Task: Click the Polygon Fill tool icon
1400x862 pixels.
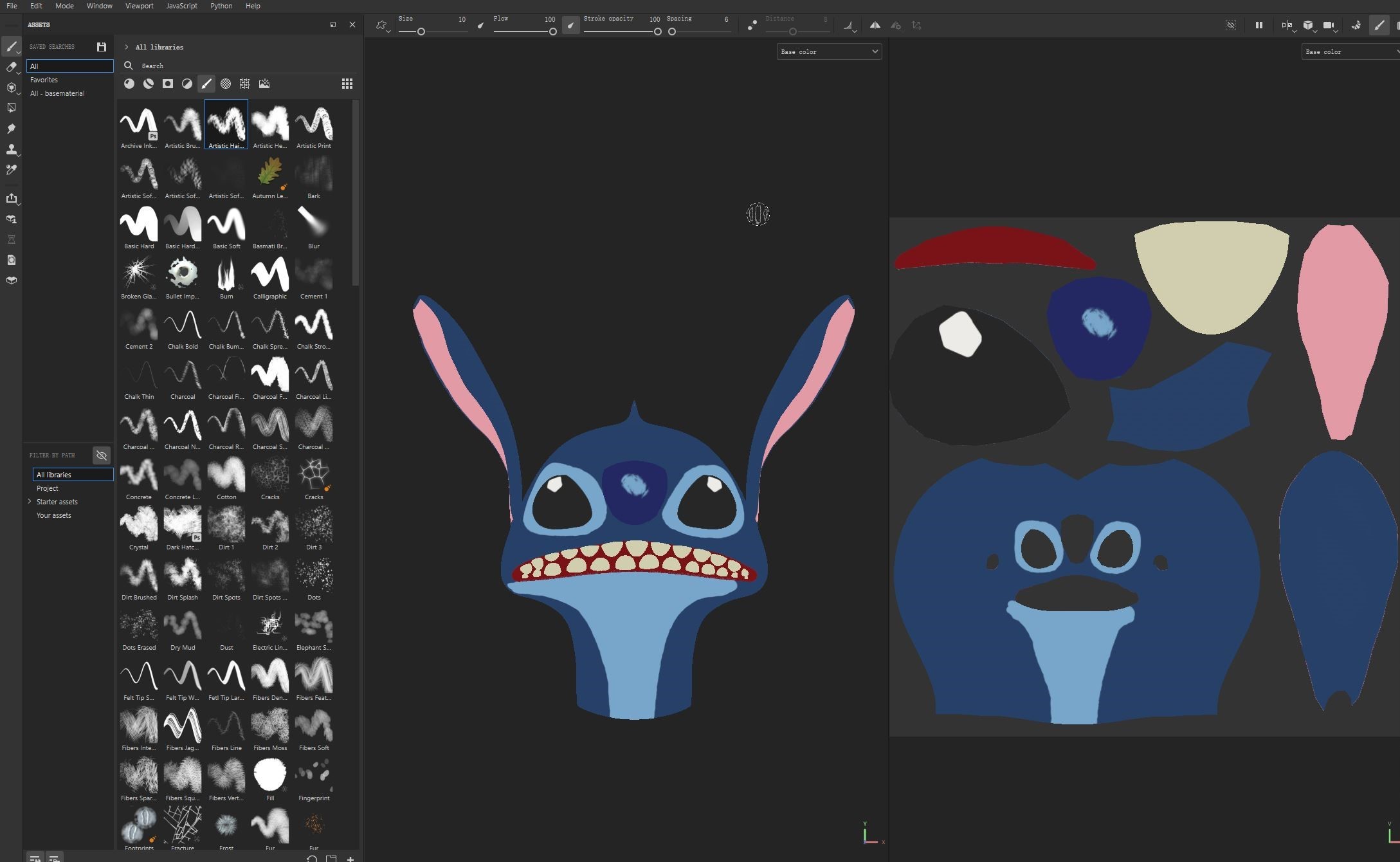Action: pos(11,108)
